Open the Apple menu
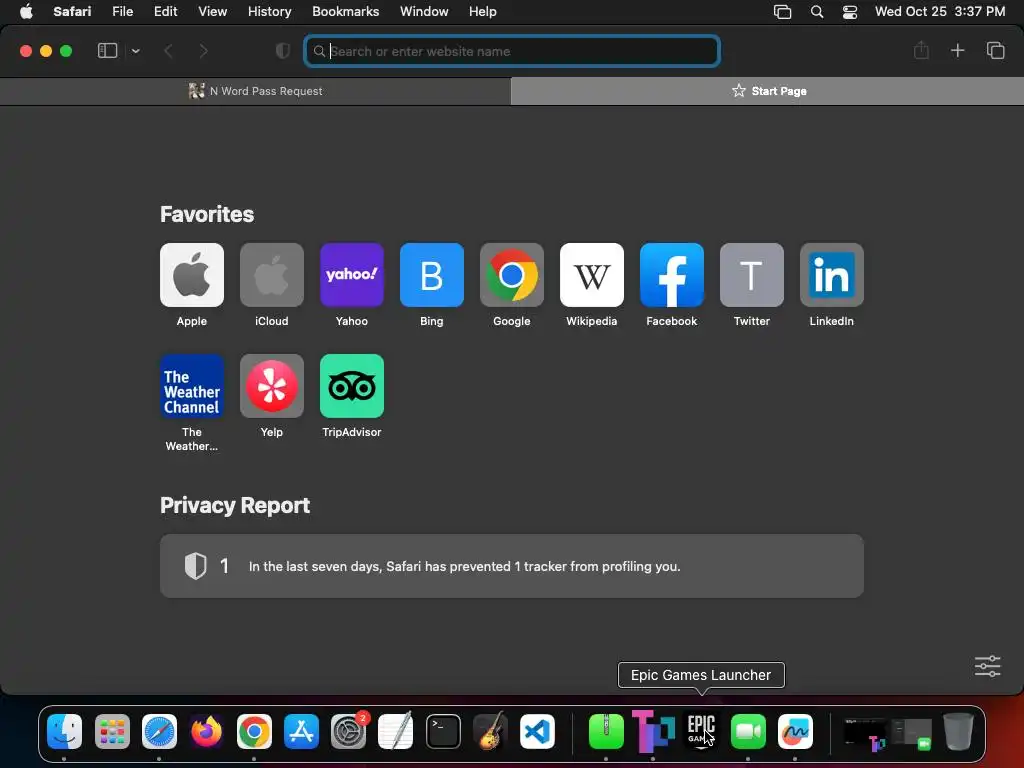Image resolution: width=1024 pixels, height=768 pixels. 26,11
